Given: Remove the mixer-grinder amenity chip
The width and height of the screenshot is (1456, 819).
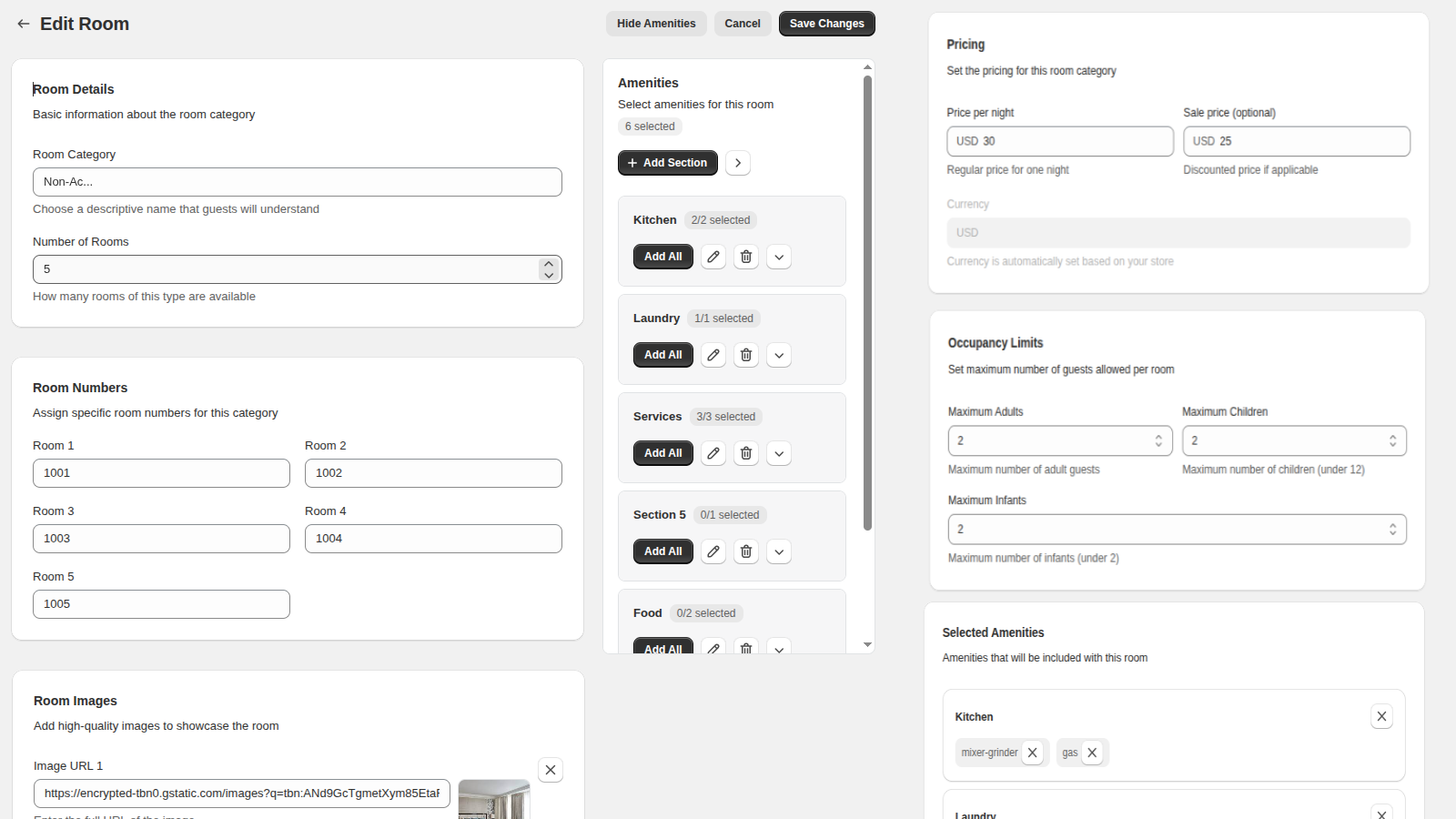Looking at the screenshot, I should pos(1032,753).
